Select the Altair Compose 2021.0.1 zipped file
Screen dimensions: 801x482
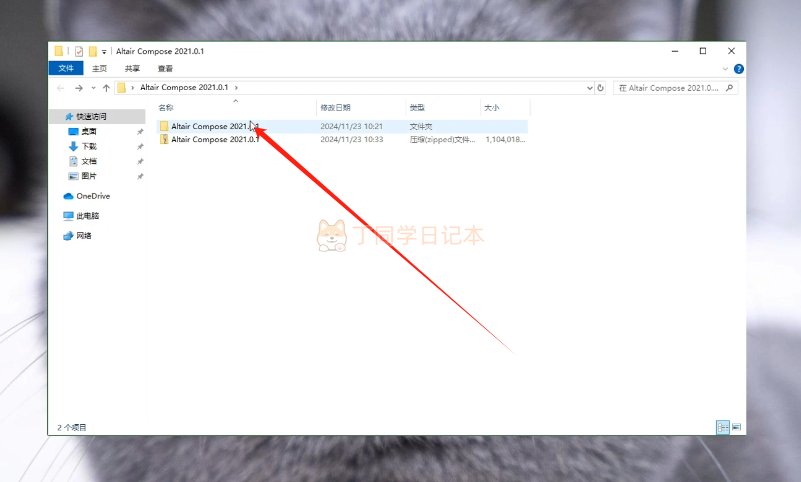pyautogui.click(x=342, y=139)
